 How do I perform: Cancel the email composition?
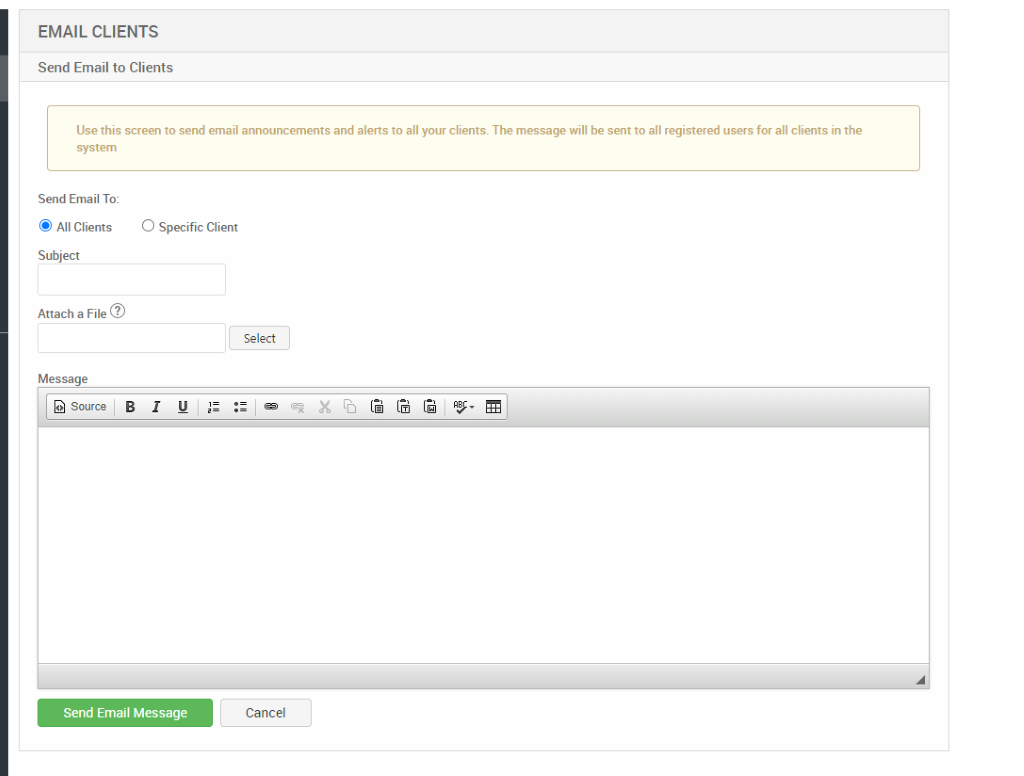coord(265,712)
